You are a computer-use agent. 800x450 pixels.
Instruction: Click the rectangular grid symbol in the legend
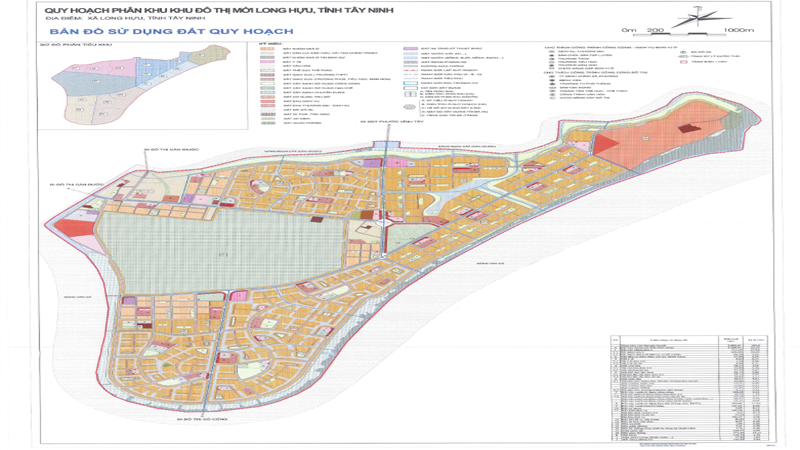410,94
